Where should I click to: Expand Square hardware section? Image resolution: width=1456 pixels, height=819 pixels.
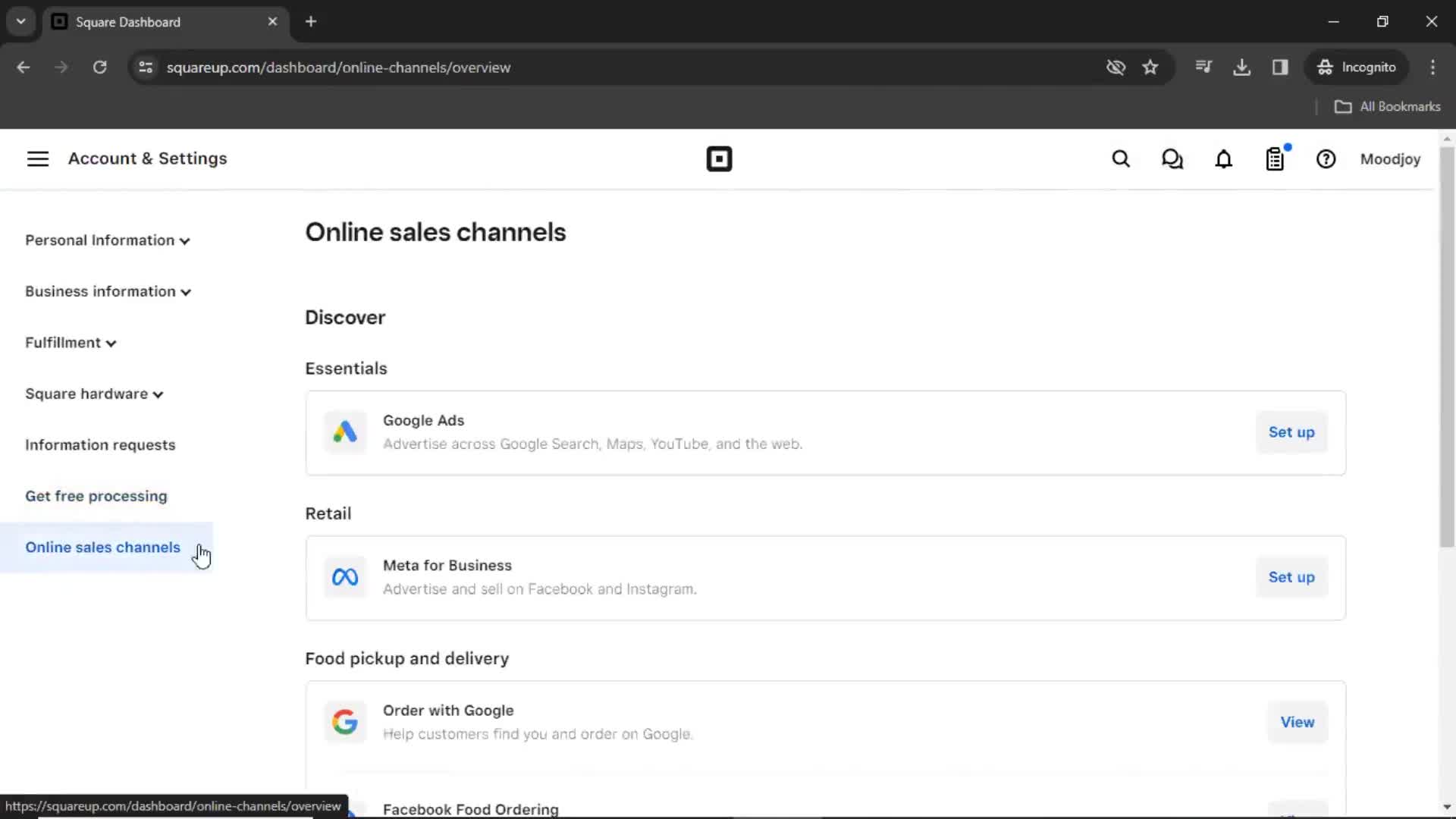pos(94,394)
